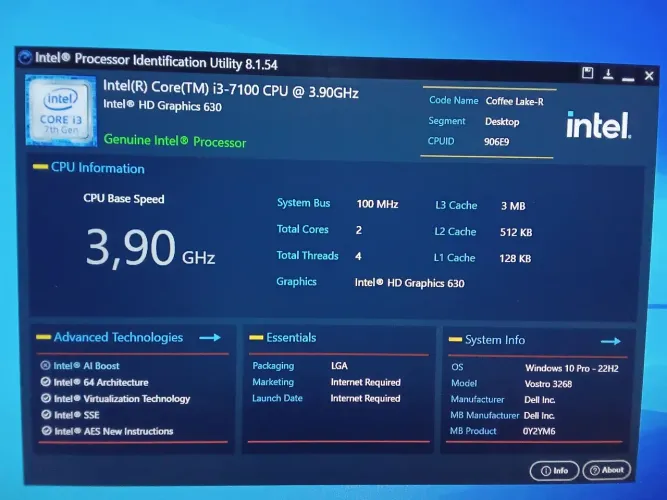The width and height of the screenshot is (667, 500).
Task: Click the Advanced Technologies heading
Action: [x=118, y=337]
